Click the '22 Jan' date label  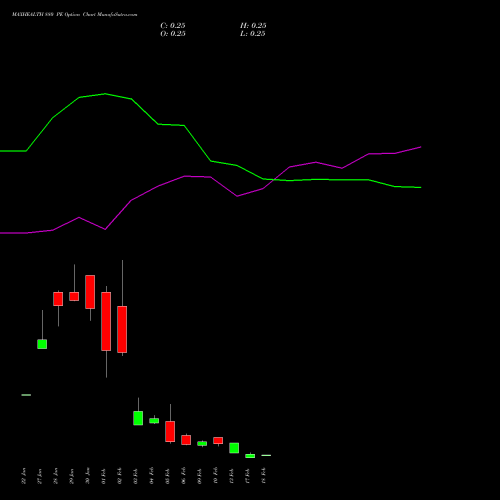[23, 476]
